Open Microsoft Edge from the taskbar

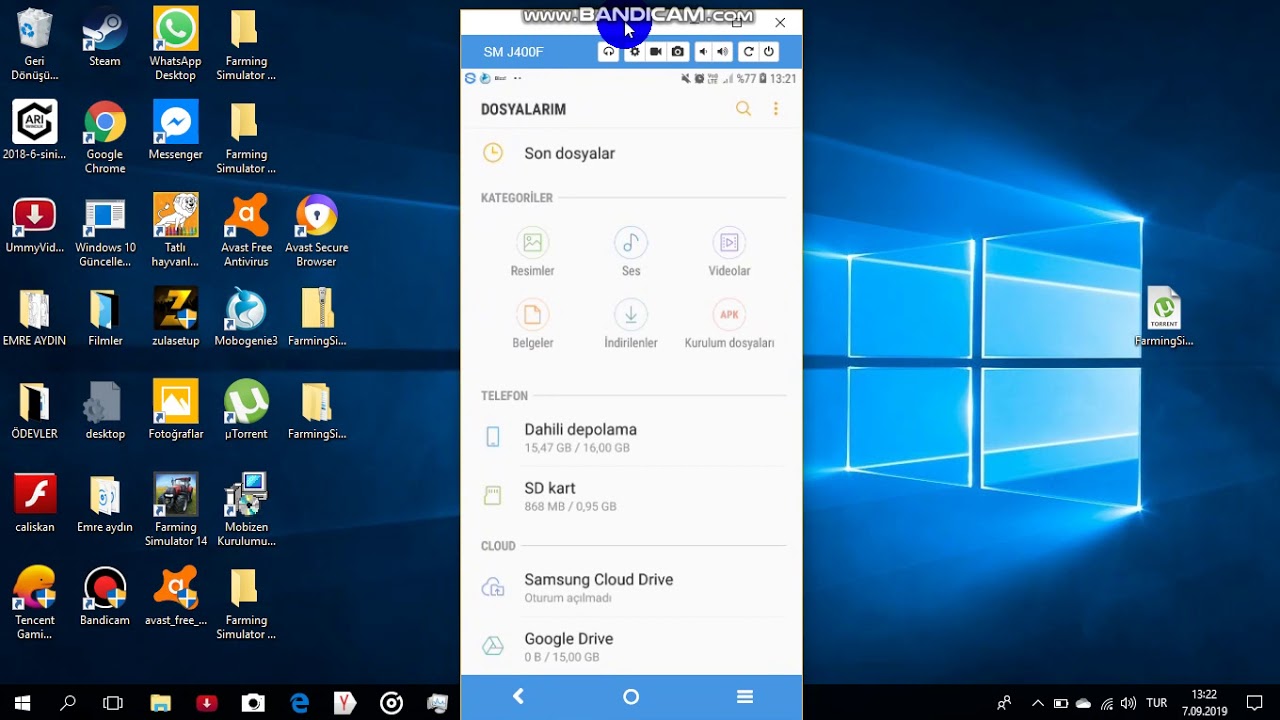[x=299, y=703]
